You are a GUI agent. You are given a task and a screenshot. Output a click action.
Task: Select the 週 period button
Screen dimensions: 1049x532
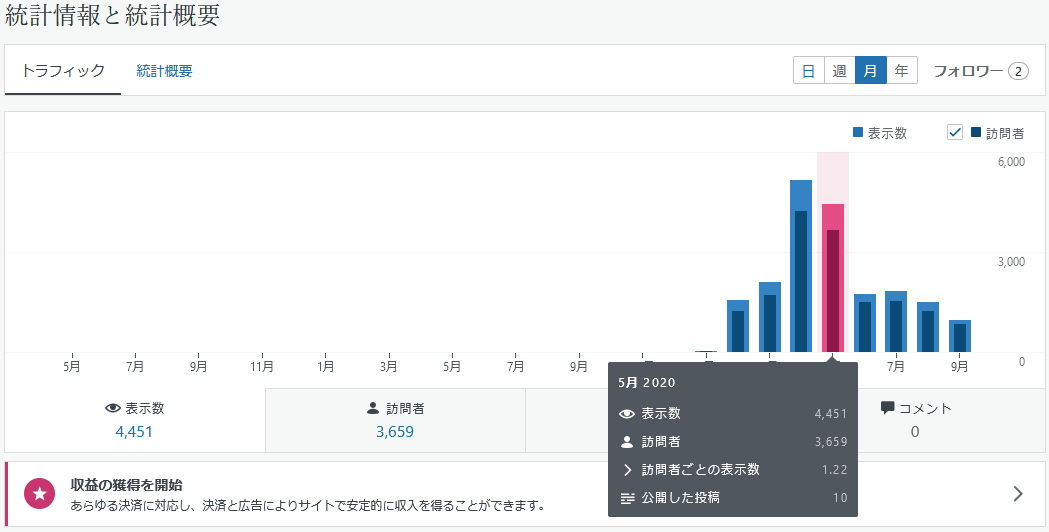(840, 71)
